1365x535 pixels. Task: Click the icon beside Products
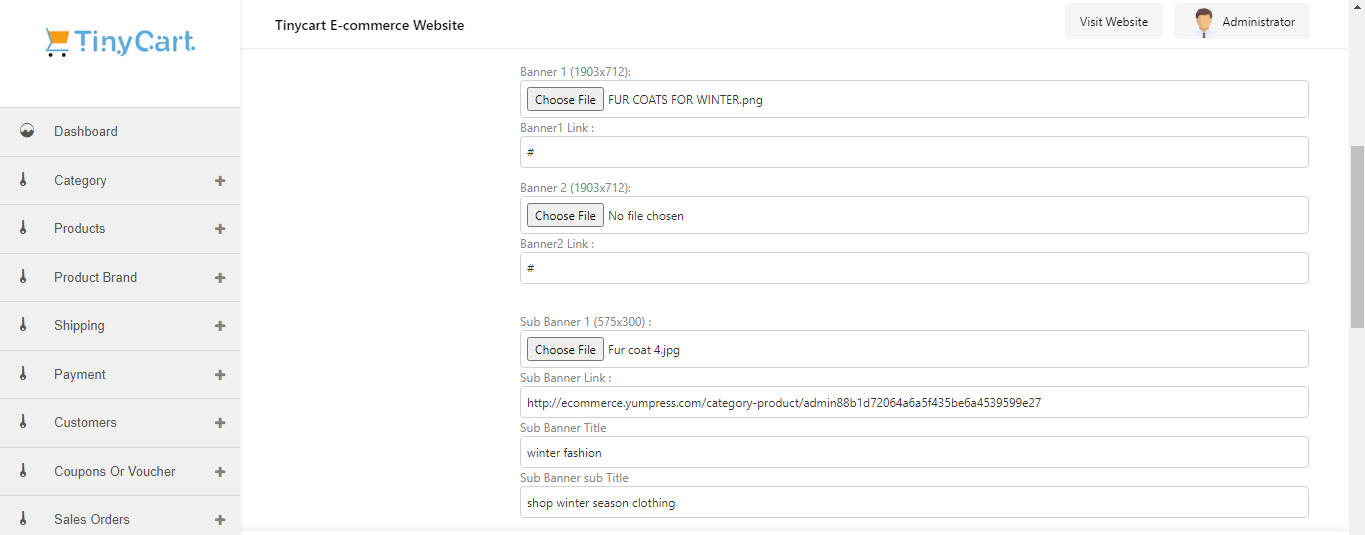click(23, 228)
